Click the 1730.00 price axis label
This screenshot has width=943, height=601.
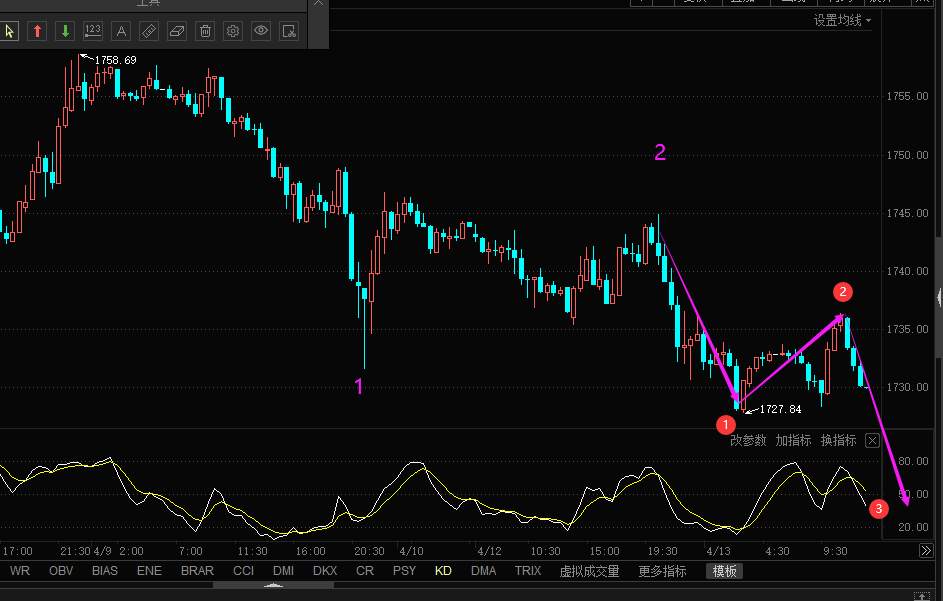tap(908, 387)
